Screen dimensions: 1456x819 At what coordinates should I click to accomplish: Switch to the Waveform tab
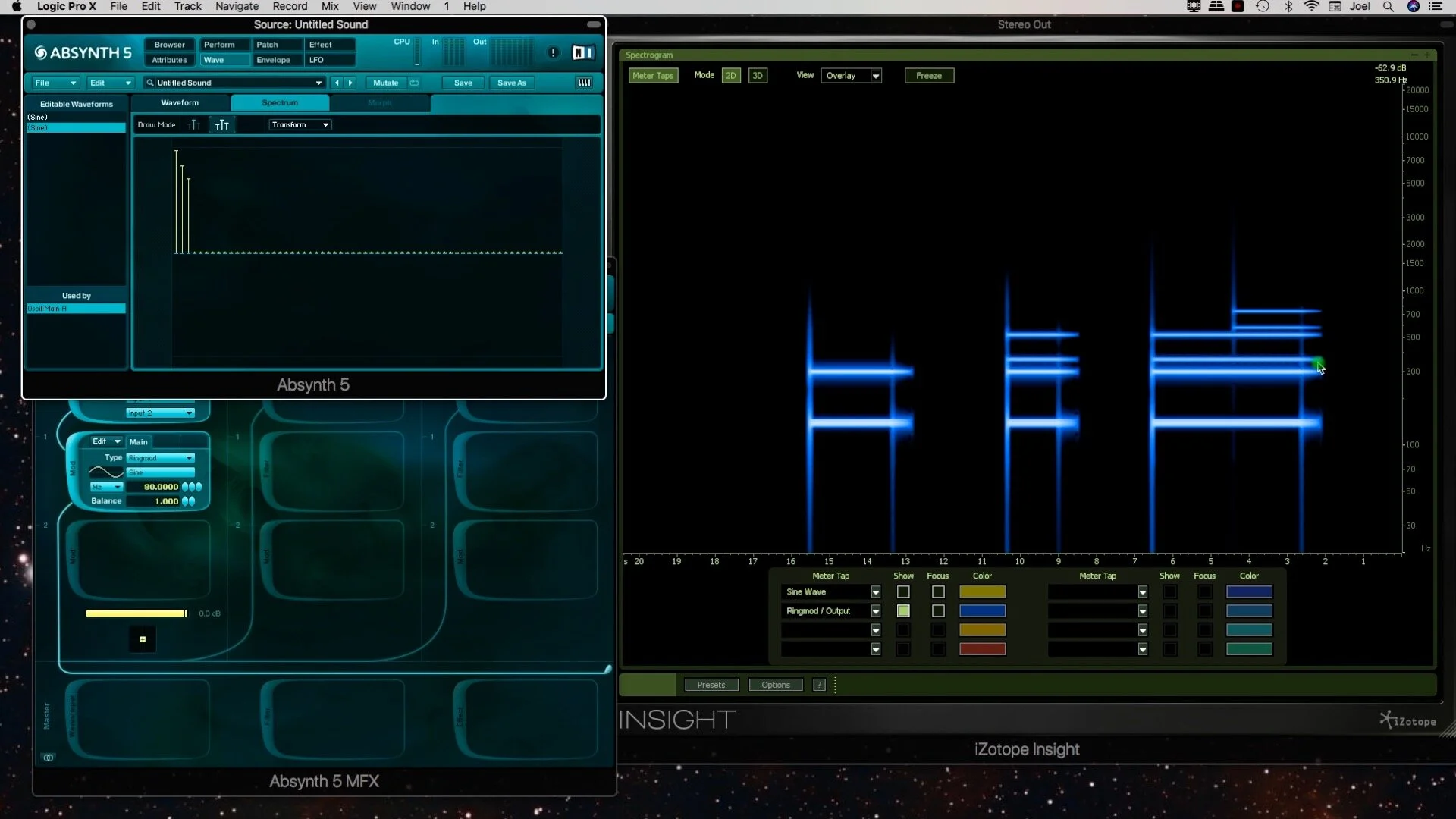179,102
